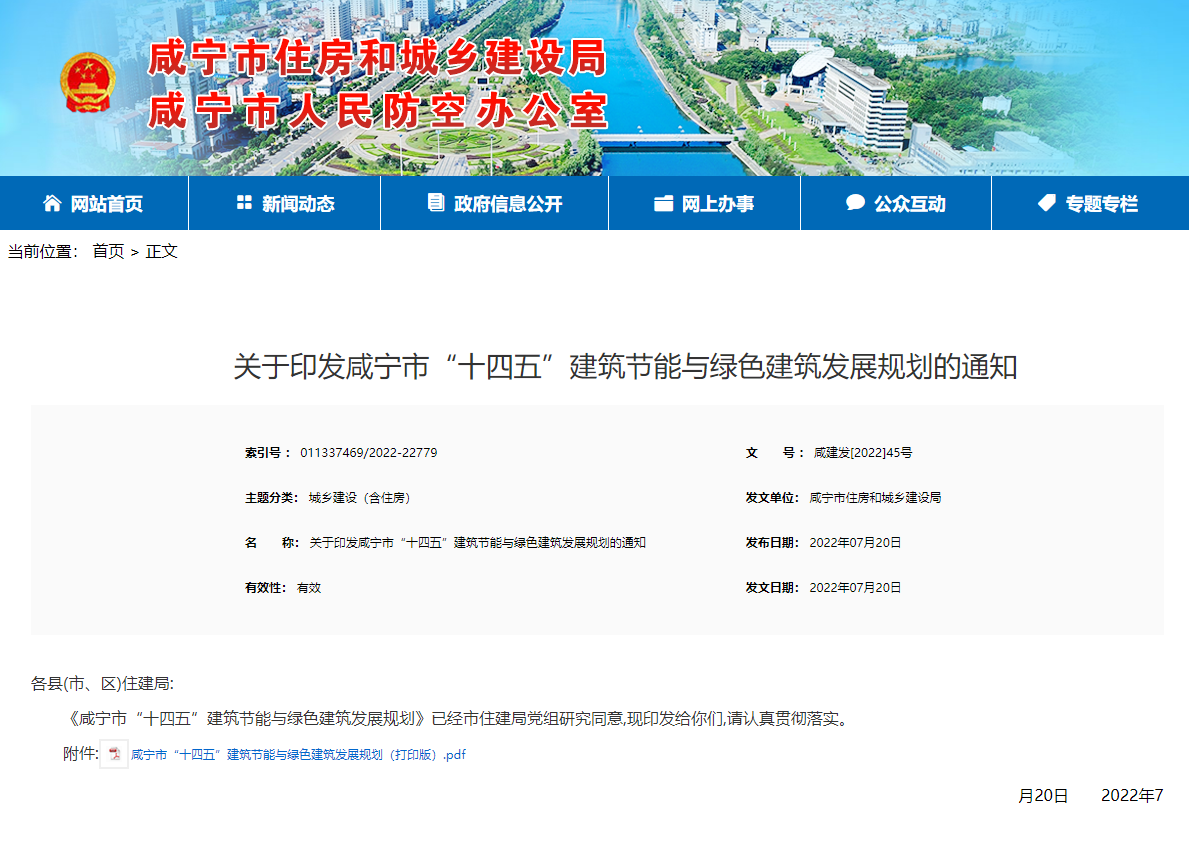The width and height of the screenshot is (1189, 853).
Task: Click the 网上办事 navigation entry
Action: [718, 202]
